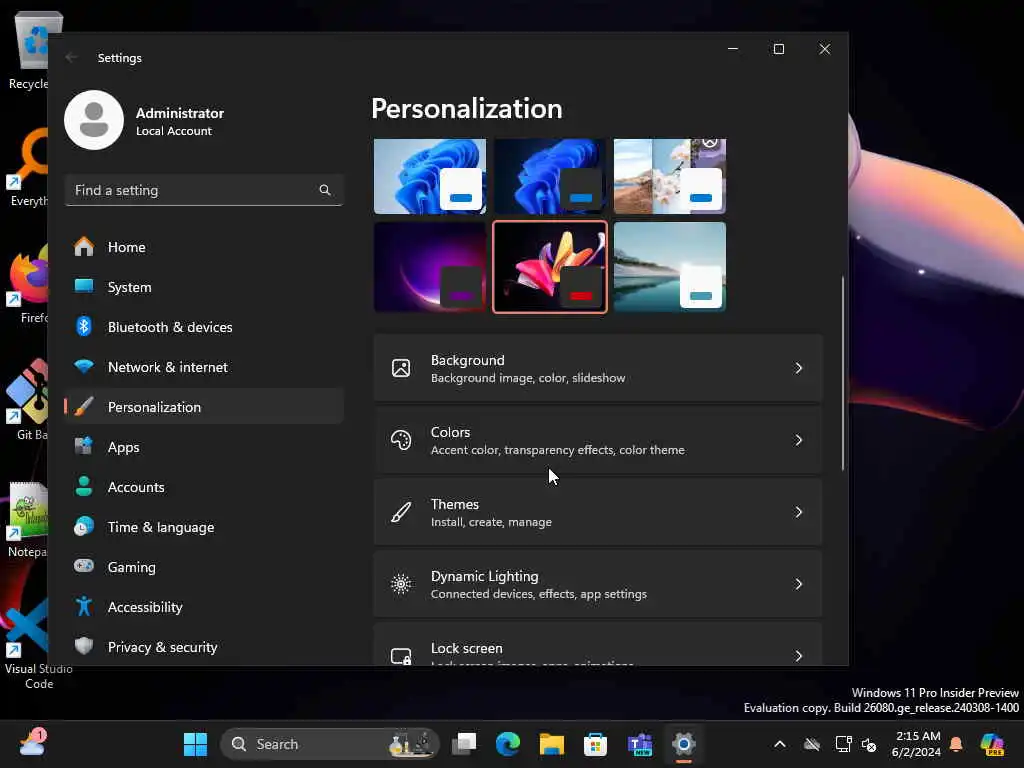Image resolution: width=1024 pixels, height=768 pixels.
Task: Apply the Windows light bloom theme
Action: [x=430, y=176]
